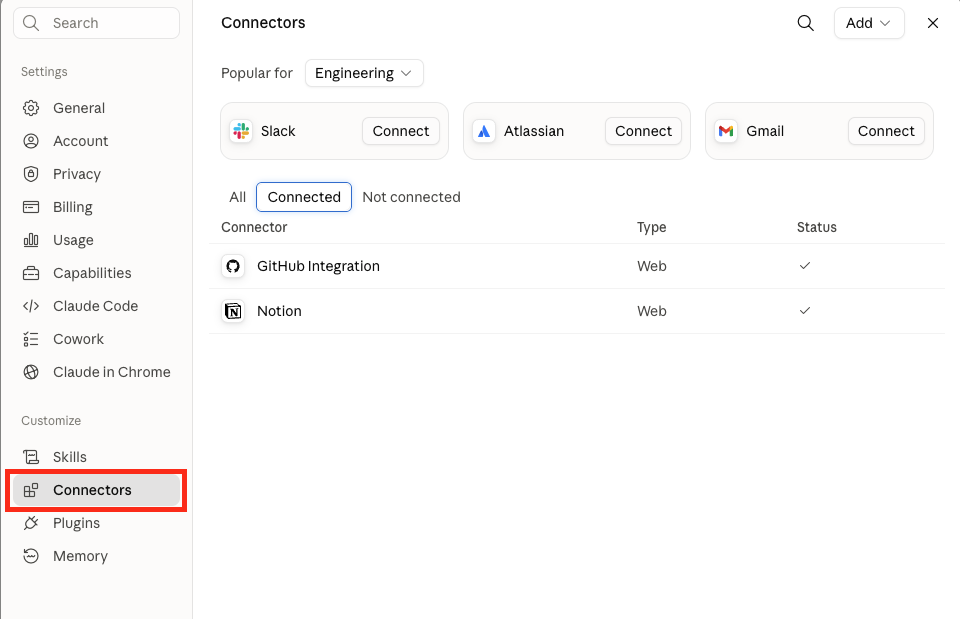Click the Web type in GitHub row
The image size is (960, 619).
(651, 266)
